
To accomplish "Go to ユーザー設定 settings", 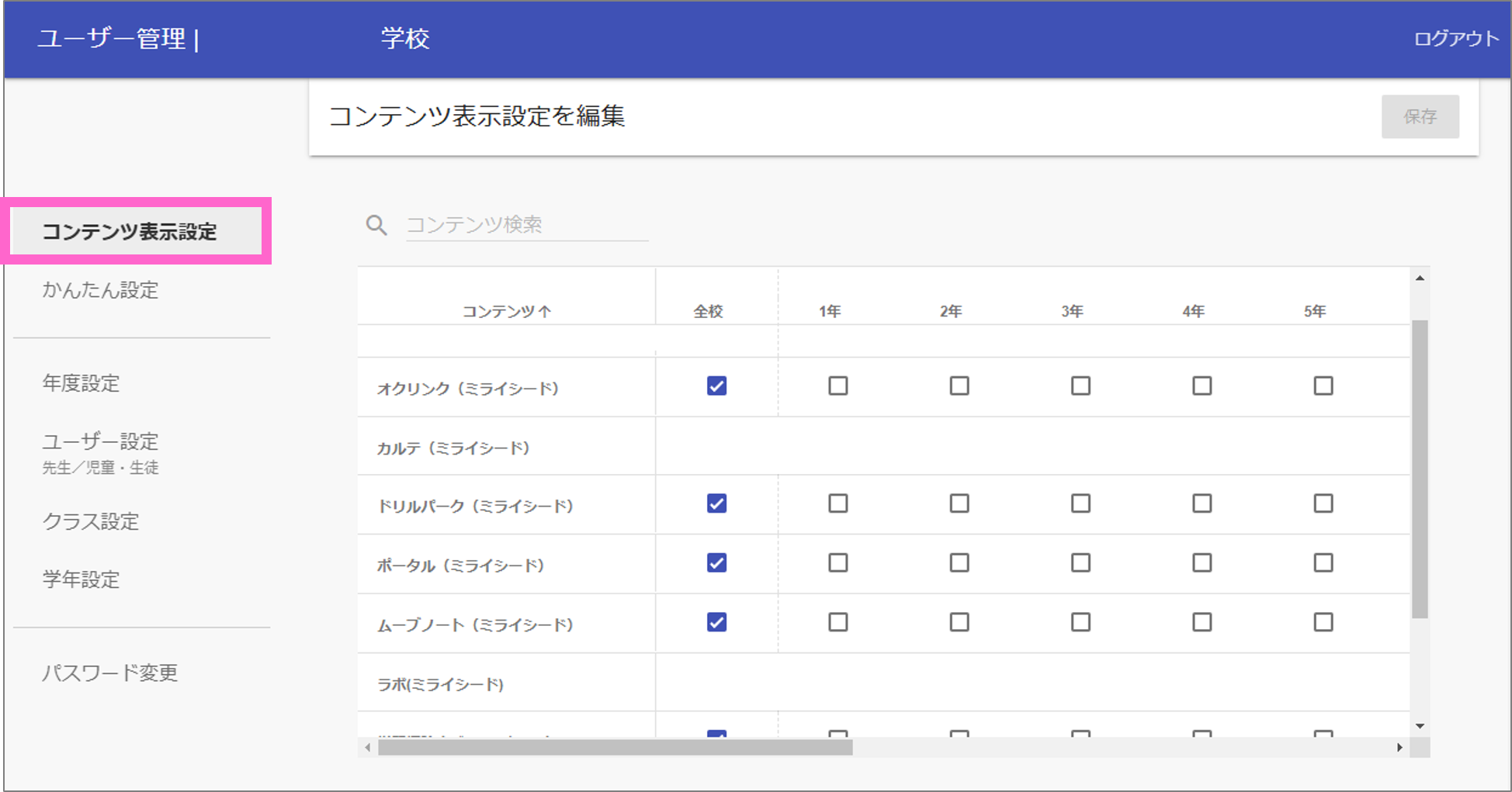I will click(100, 441).
